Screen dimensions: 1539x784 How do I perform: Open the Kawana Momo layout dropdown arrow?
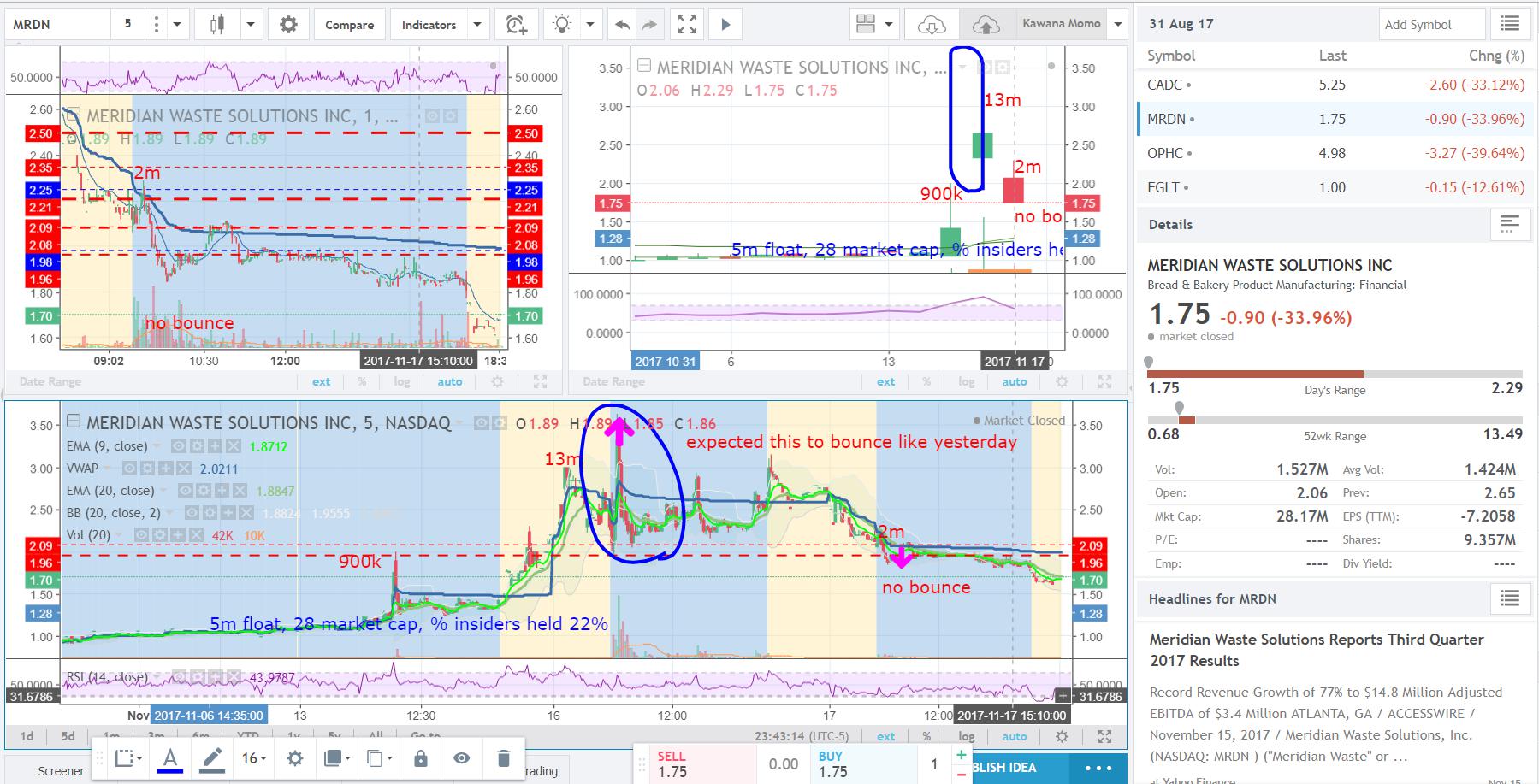coord(1117,25)
